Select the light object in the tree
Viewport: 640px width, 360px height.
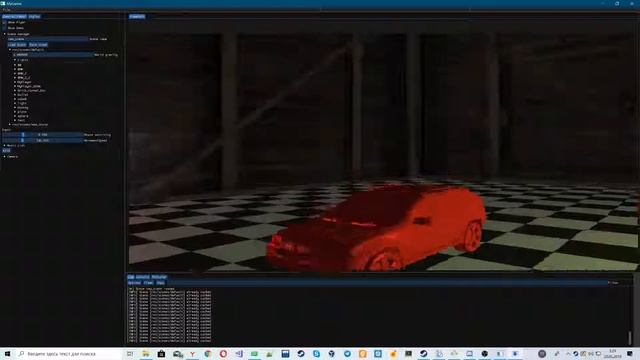22,103
